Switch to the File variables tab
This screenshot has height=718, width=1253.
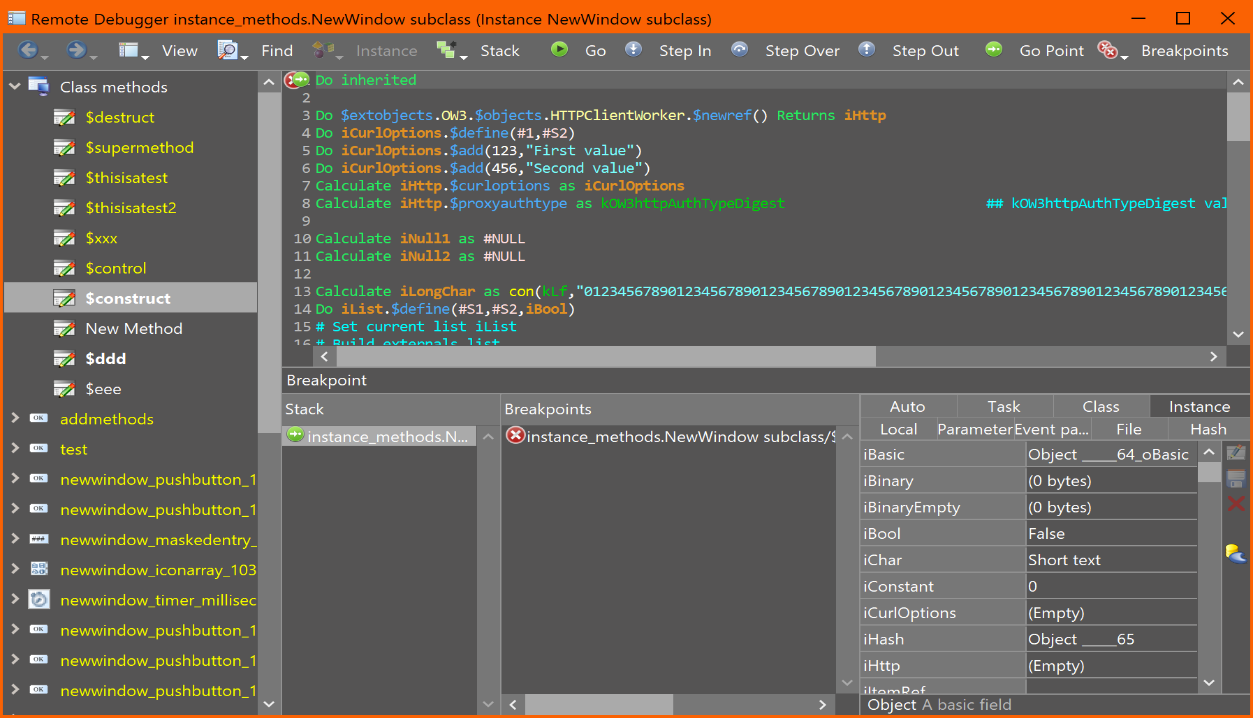click(1129, 429)
